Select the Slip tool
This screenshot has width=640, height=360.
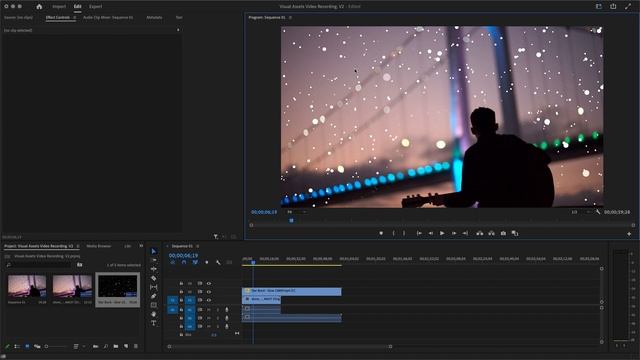click(153, 287)
